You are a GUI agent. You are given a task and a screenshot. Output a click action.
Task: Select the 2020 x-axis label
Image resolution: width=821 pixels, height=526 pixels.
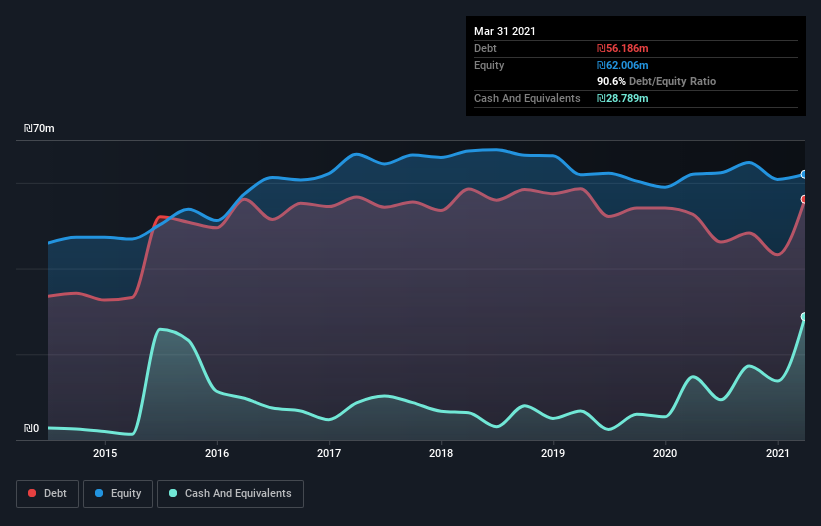pyautogui.click(x=665, y=453)
